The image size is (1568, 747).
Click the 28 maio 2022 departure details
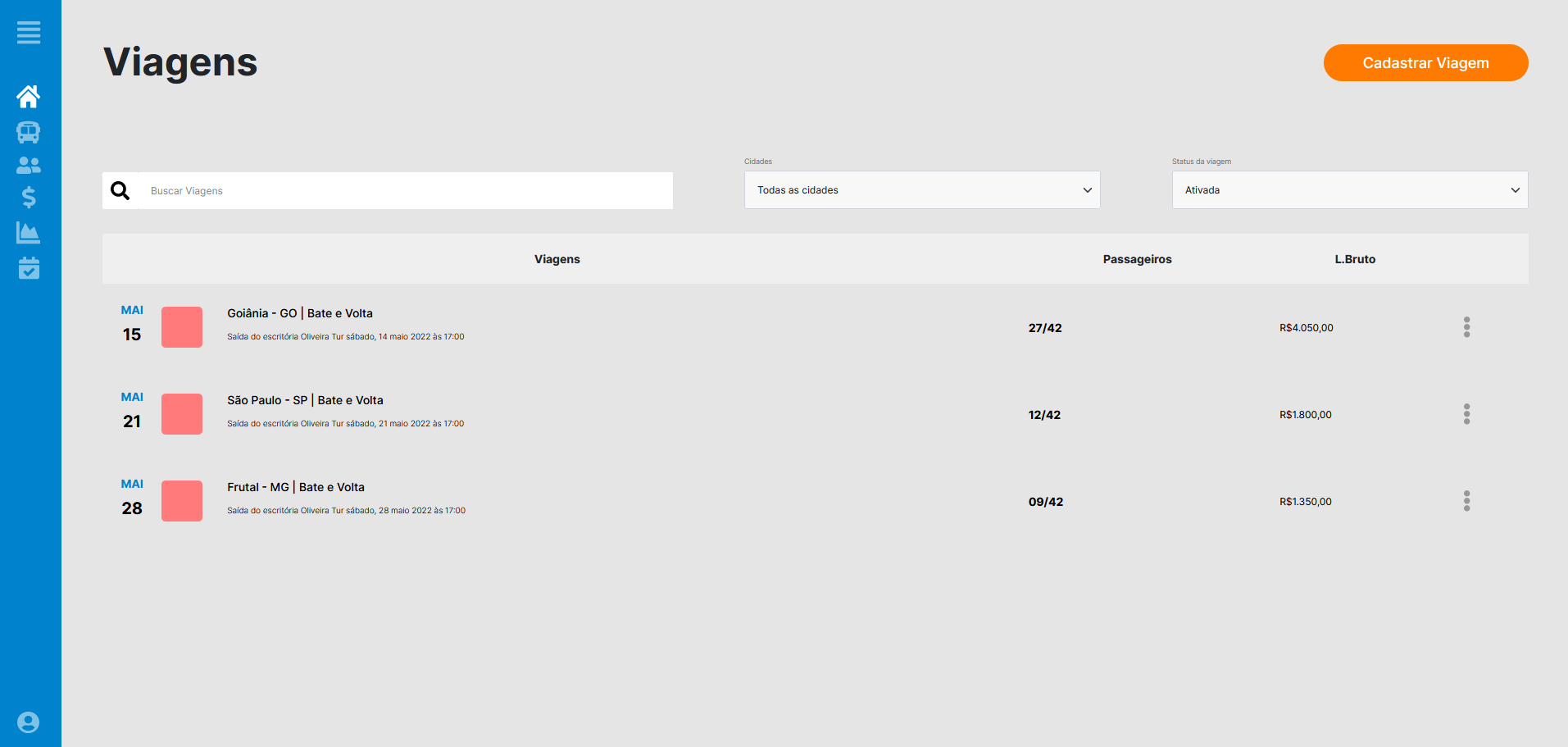[347, 511]
